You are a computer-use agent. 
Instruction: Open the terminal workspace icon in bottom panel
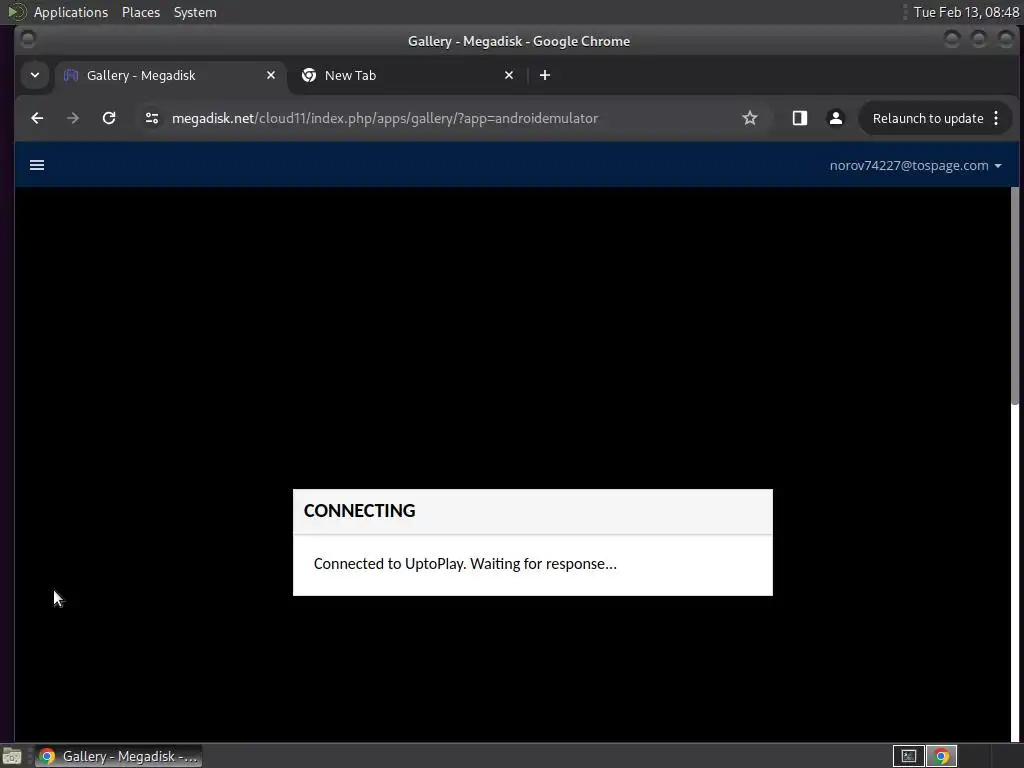coord(908,756)
